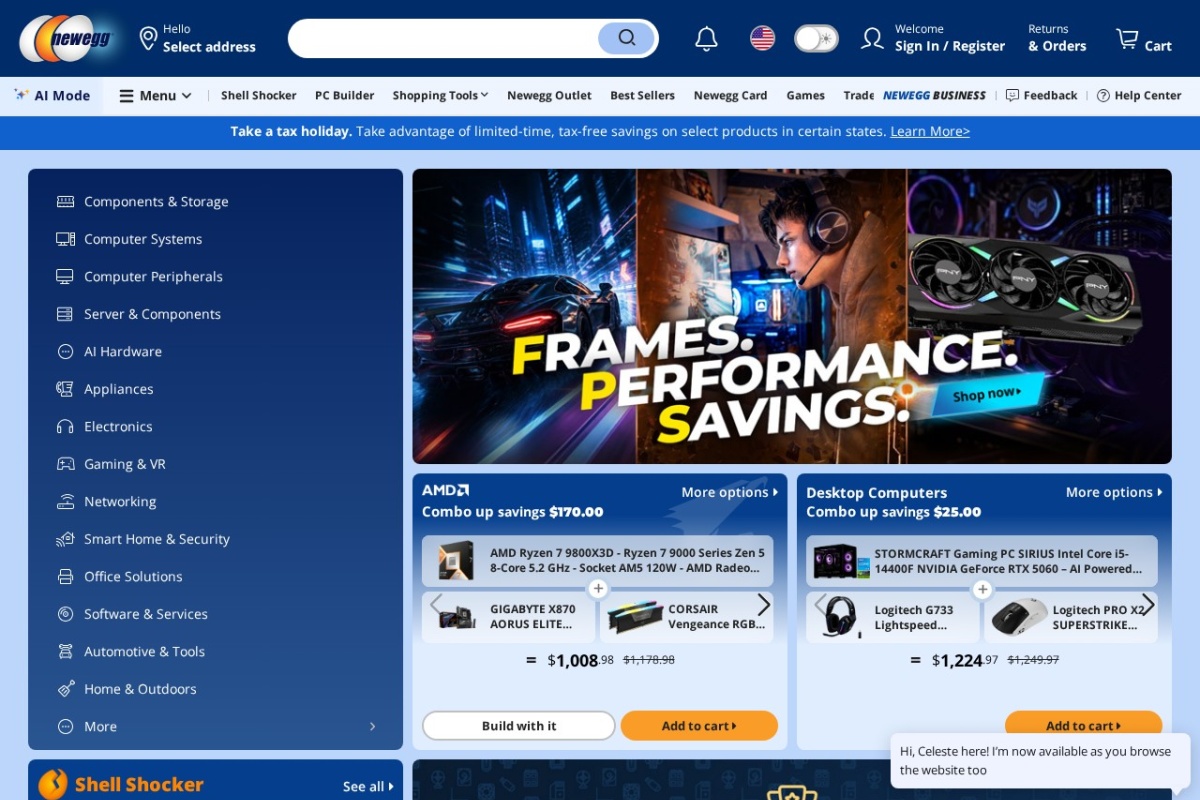Open Shell Shocker in nav bar
Screen dimensions: 1200x800
pos(258,96)
